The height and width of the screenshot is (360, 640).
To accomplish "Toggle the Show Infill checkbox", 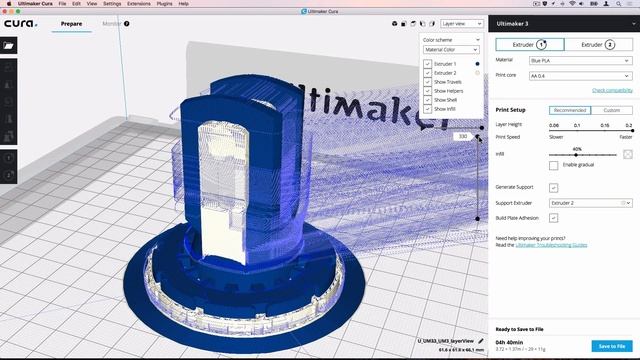I will tap(427, 109).
